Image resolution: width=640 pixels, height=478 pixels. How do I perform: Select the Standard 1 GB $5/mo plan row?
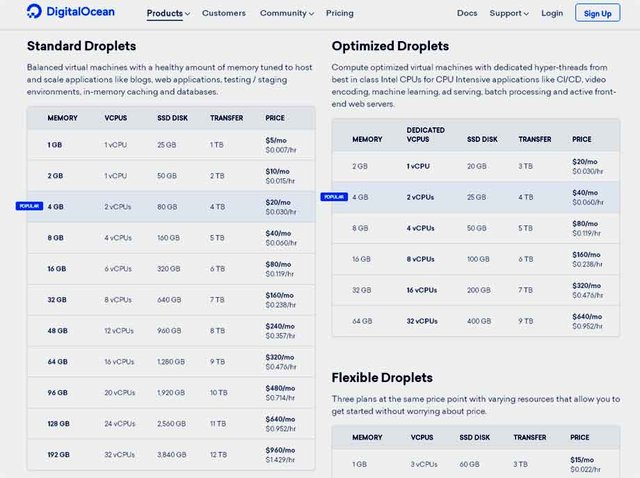pyautogui.click(x=171, y=145)
